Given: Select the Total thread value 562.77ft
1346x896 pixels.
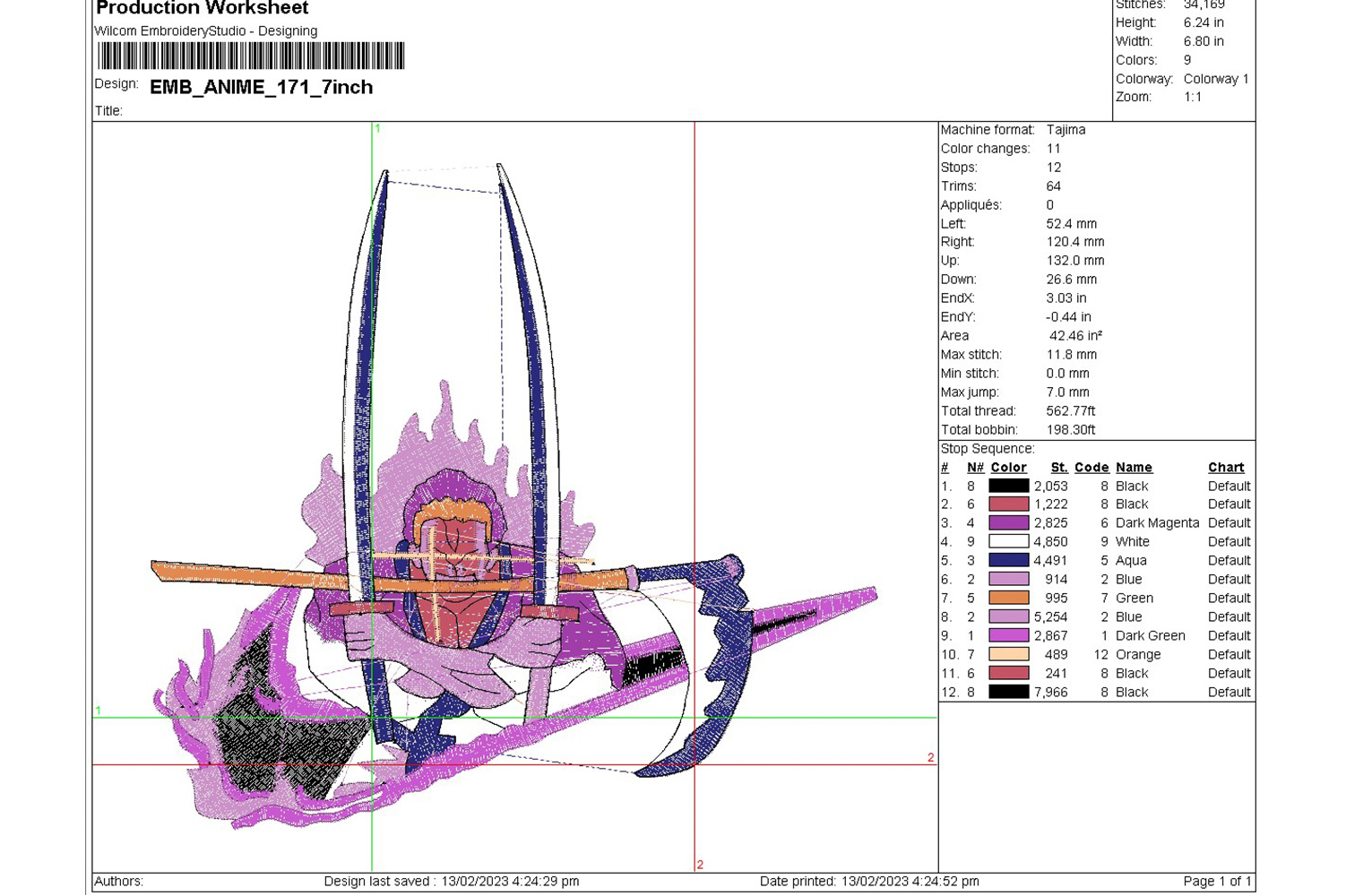Looking at the screenshot, I should [1071, 411].
